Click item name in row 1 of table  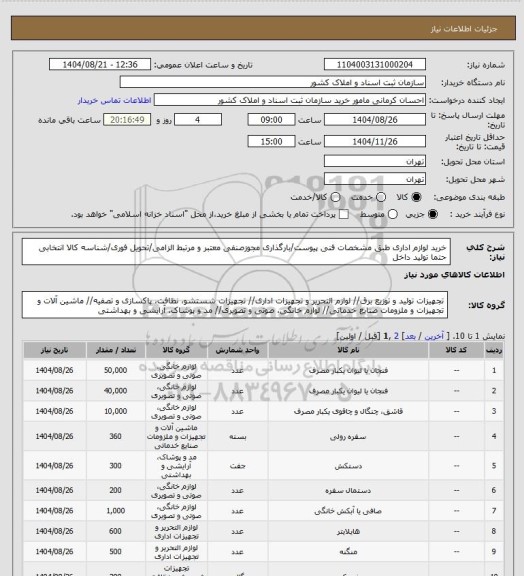(x=348, y=371)
